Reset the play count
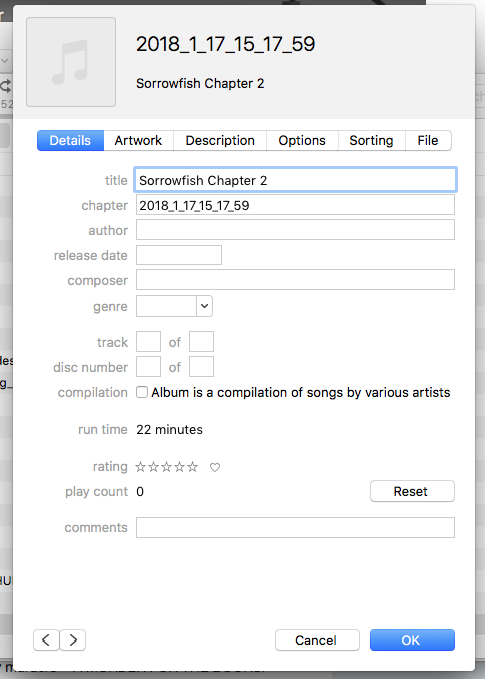Screen dimensions: 485x679 point(412,491)
